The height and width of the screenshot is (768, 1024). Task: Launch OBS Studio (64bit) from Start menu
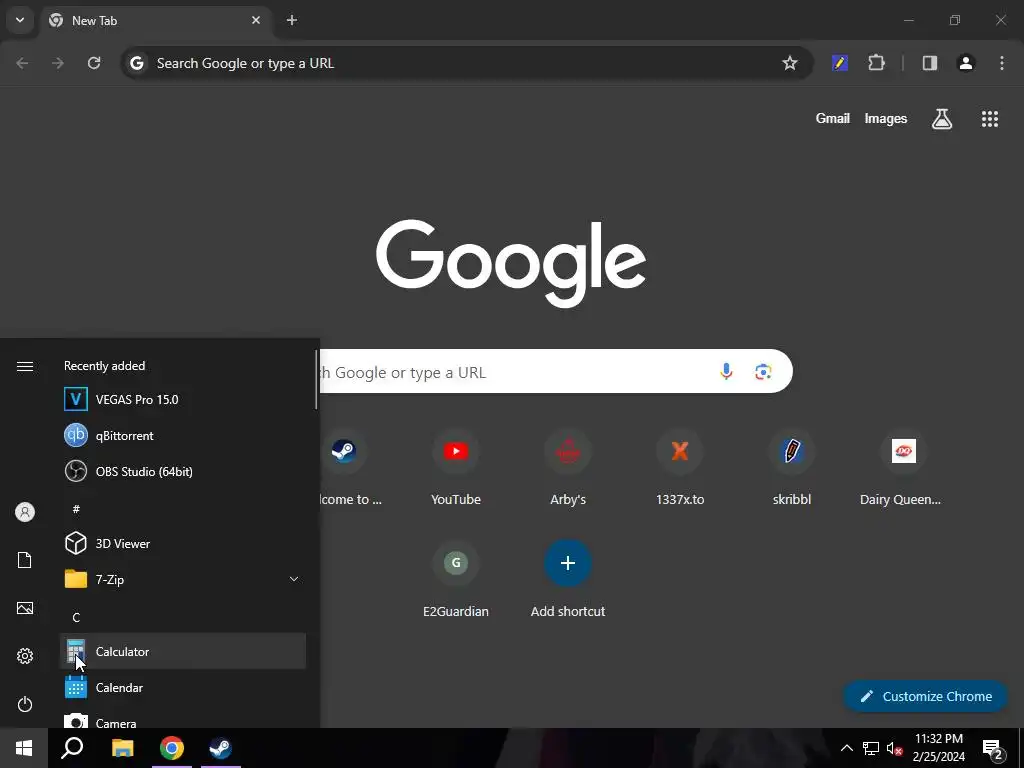click(x=183, y=472)
